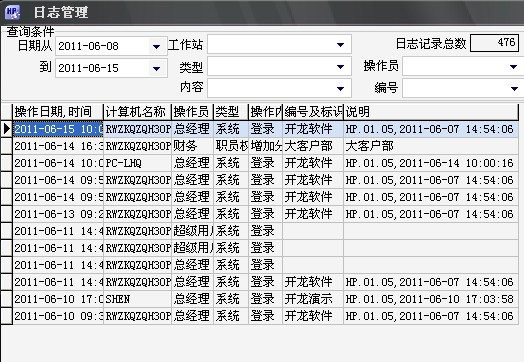Open the 日期从 date dropdown arrow
Image resolution: width=524 pixels, height=362 pixels.
(156, 46)
